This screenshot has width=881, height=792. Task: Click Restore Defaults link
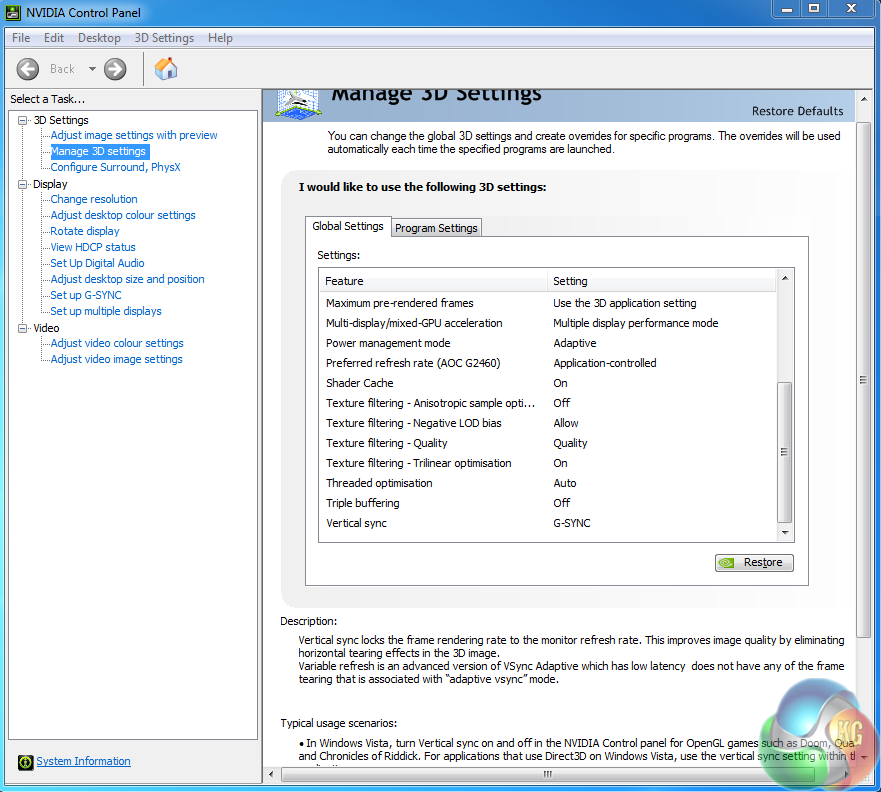797,111
